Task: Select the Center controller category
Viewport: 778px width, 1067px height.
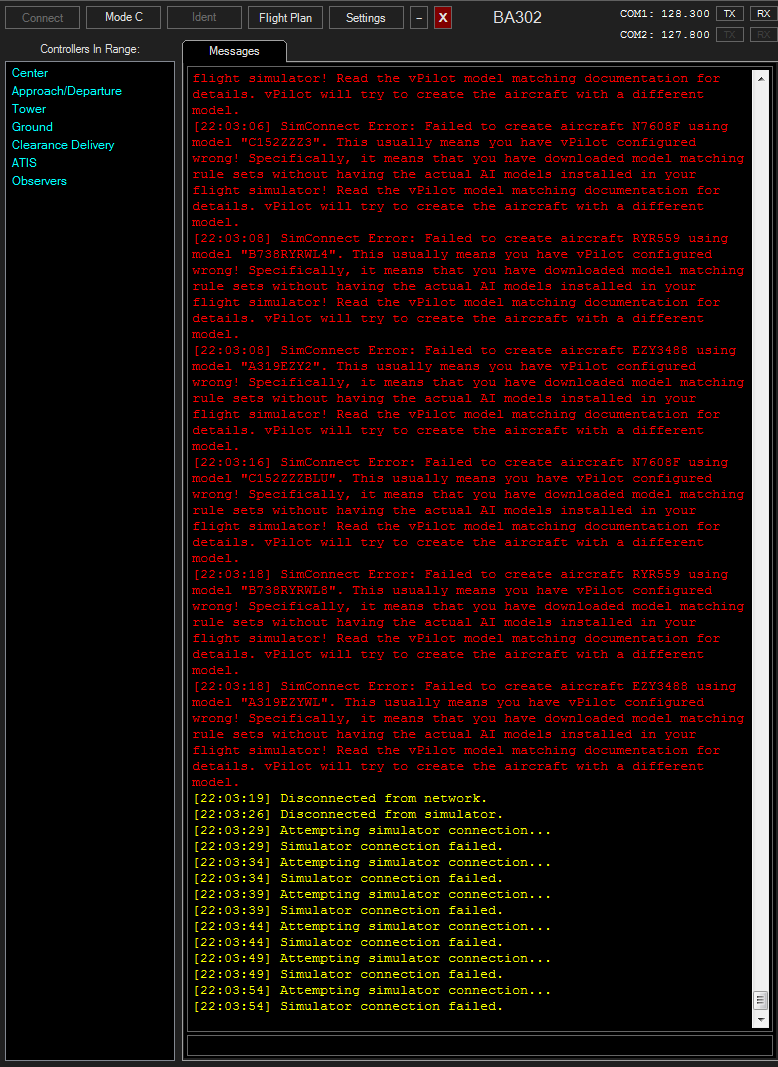Action: pyautogui.click(x=30, y=73)
